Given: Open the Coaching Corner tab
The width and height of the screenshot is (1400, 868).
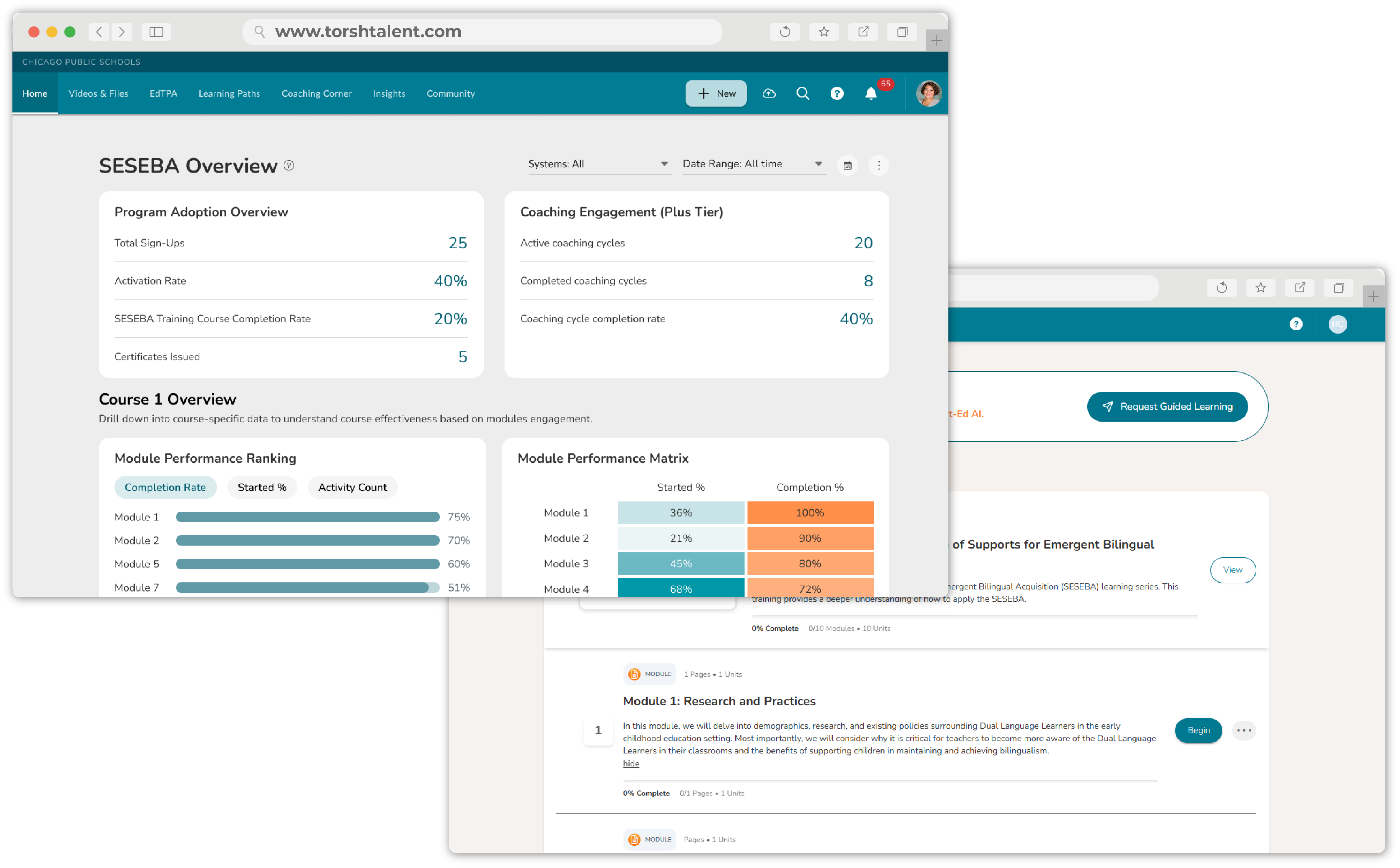Looking at the screenshot, I should point(316,94).
